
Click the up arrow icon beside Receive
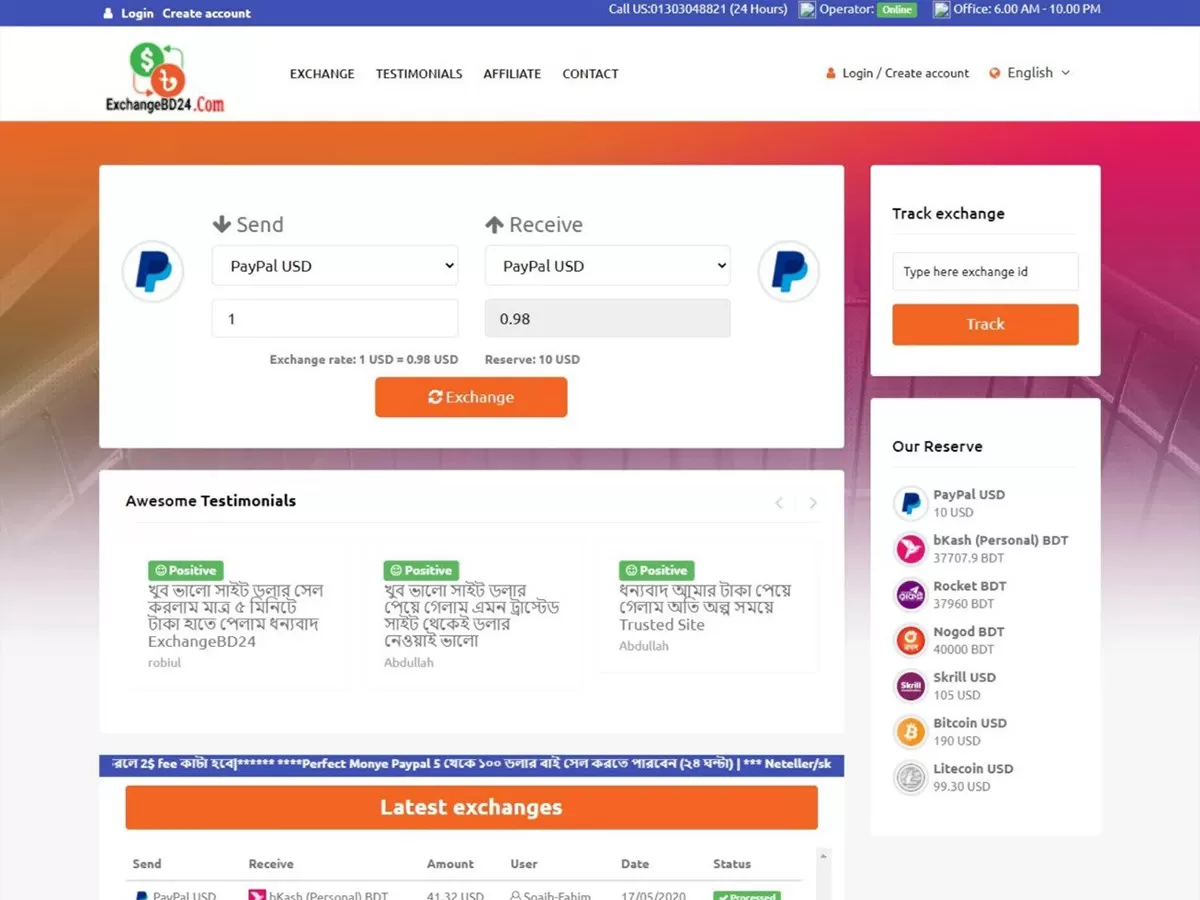[494, 224]
